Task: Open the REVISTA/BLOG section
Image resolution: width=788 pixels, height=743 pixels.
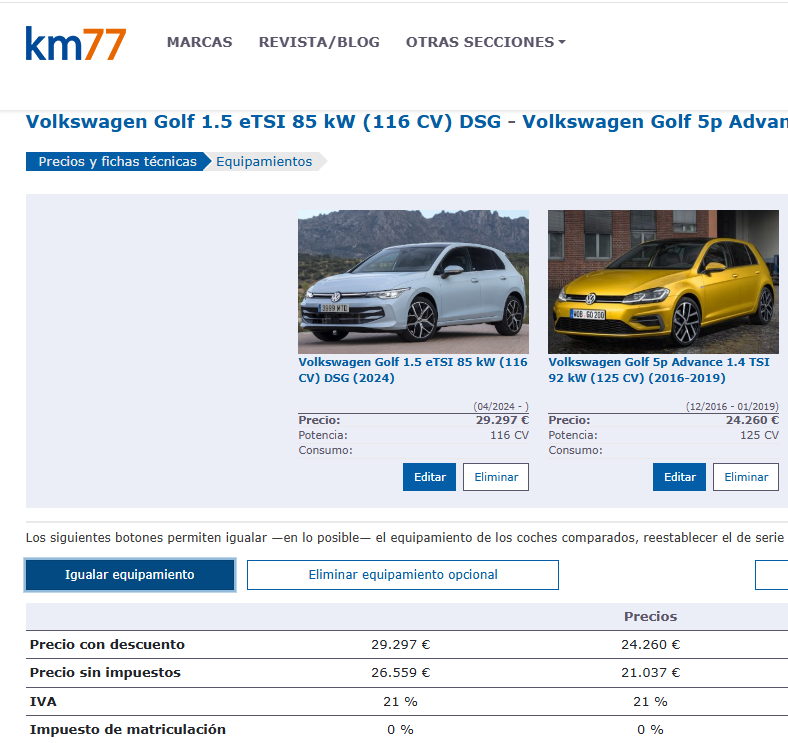Action: [319, 42]
